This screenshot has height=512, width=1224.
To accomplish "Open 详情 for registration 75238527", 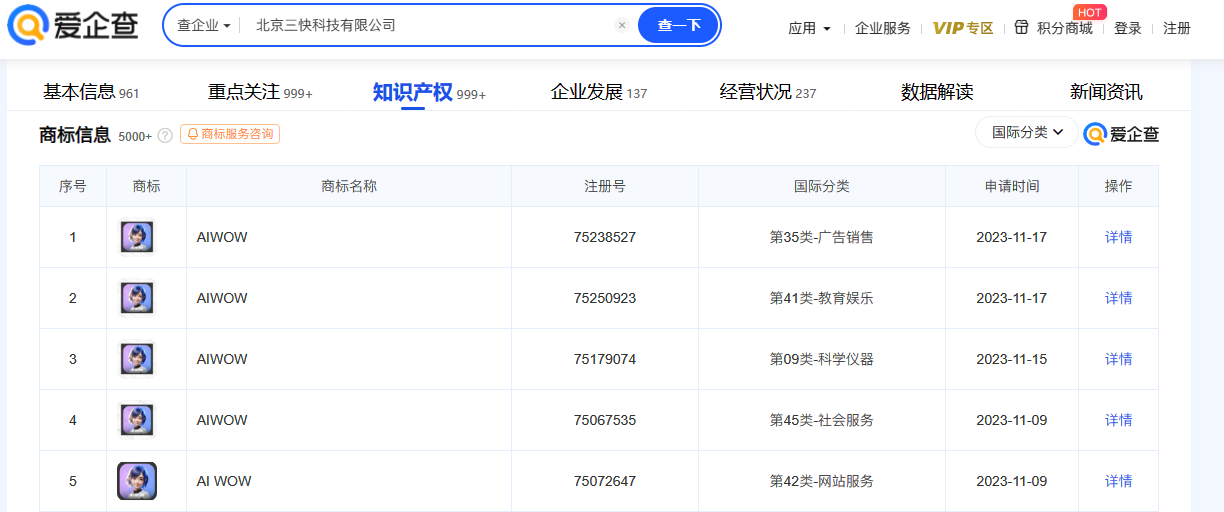I will [x=1118, y=237].
